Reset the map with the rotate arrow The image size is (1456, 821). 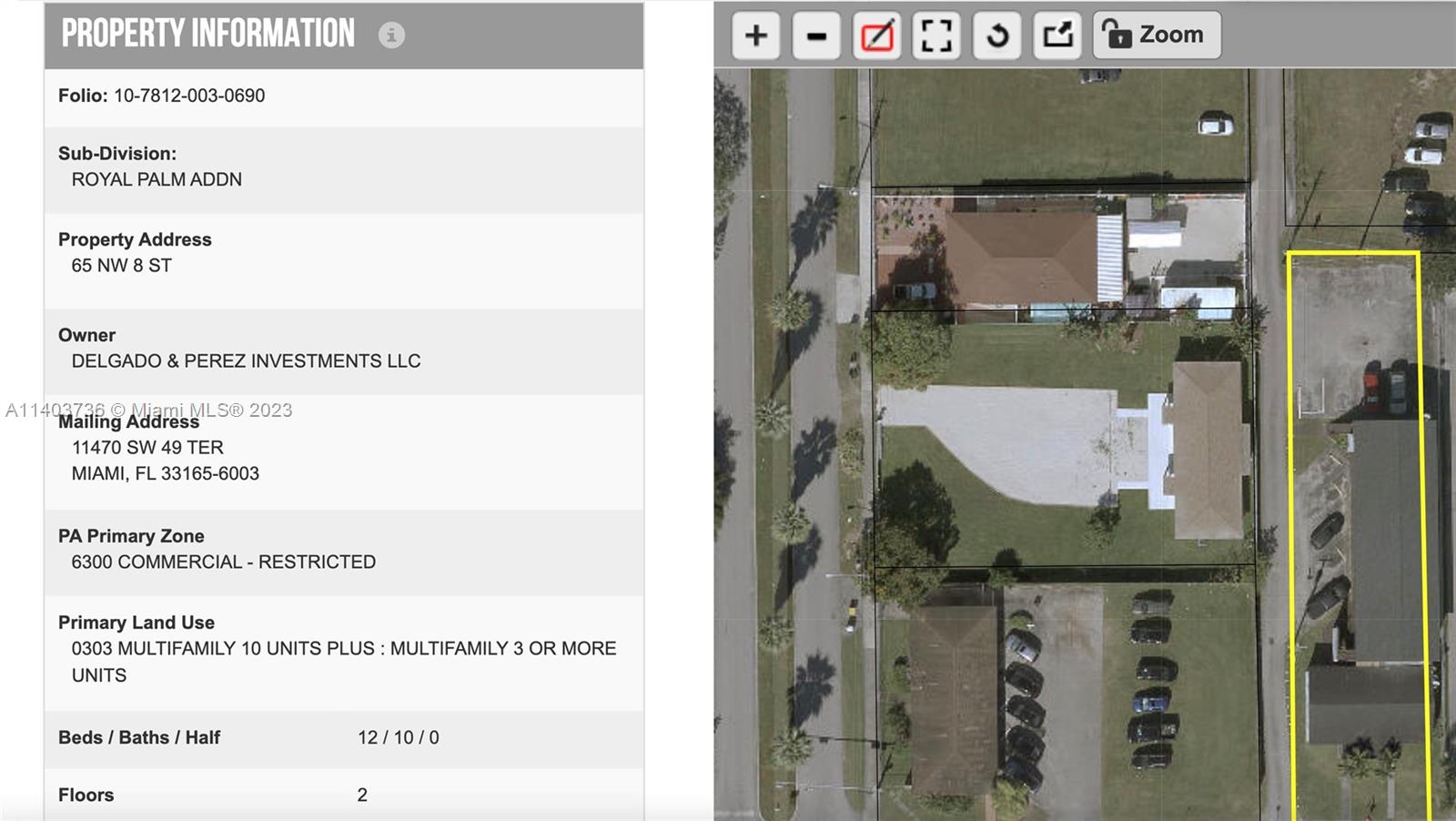pyautogui.click(x=997, y=35)
